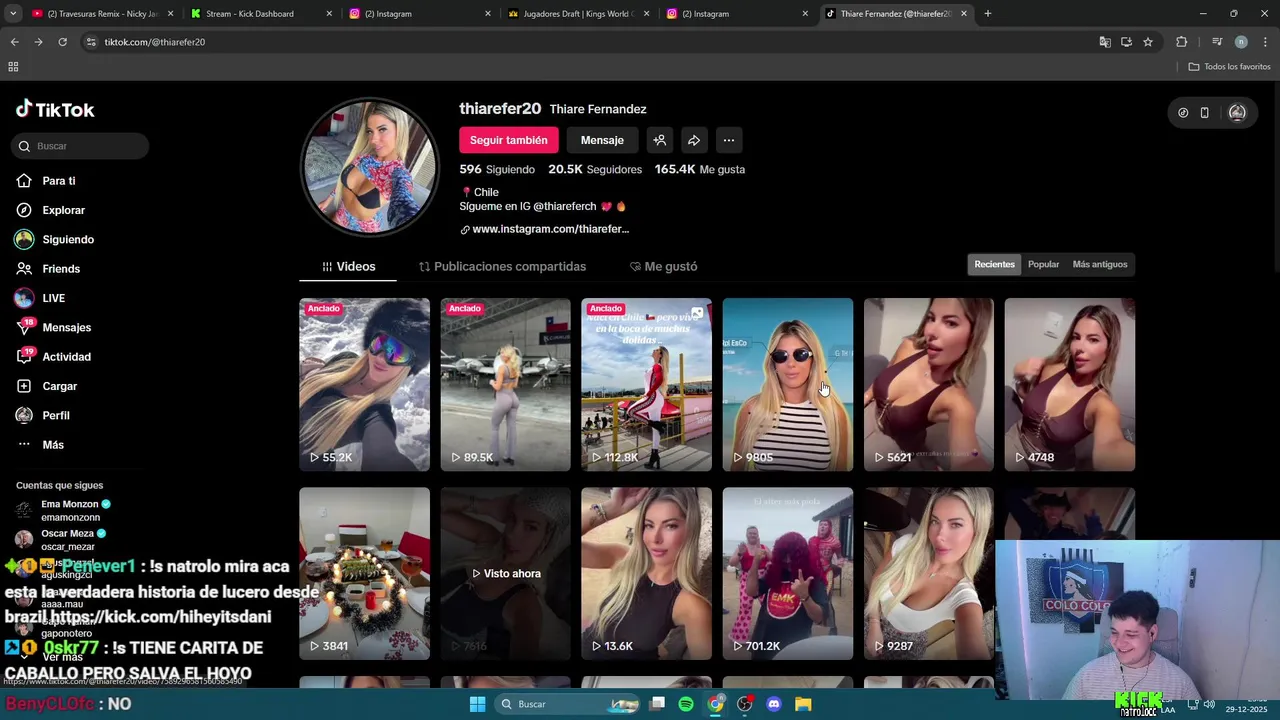
Task: Sort videos by Recientes
Action: (x=994, y=264)
